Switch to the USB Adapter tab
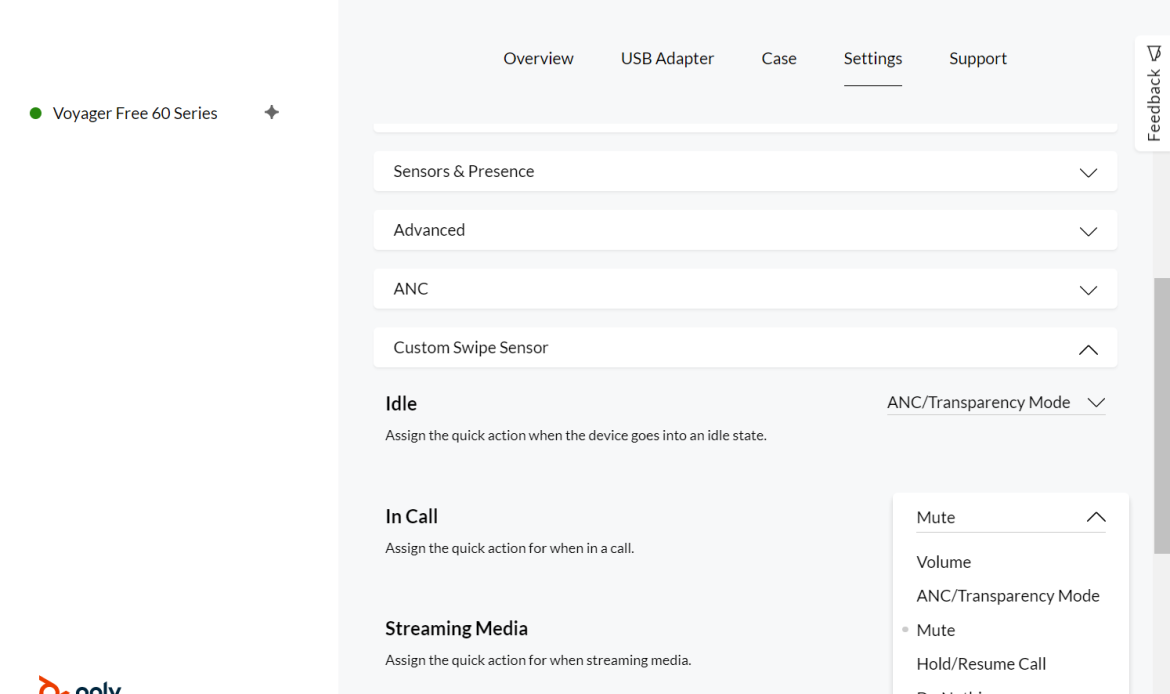 [x=667, y=58]
